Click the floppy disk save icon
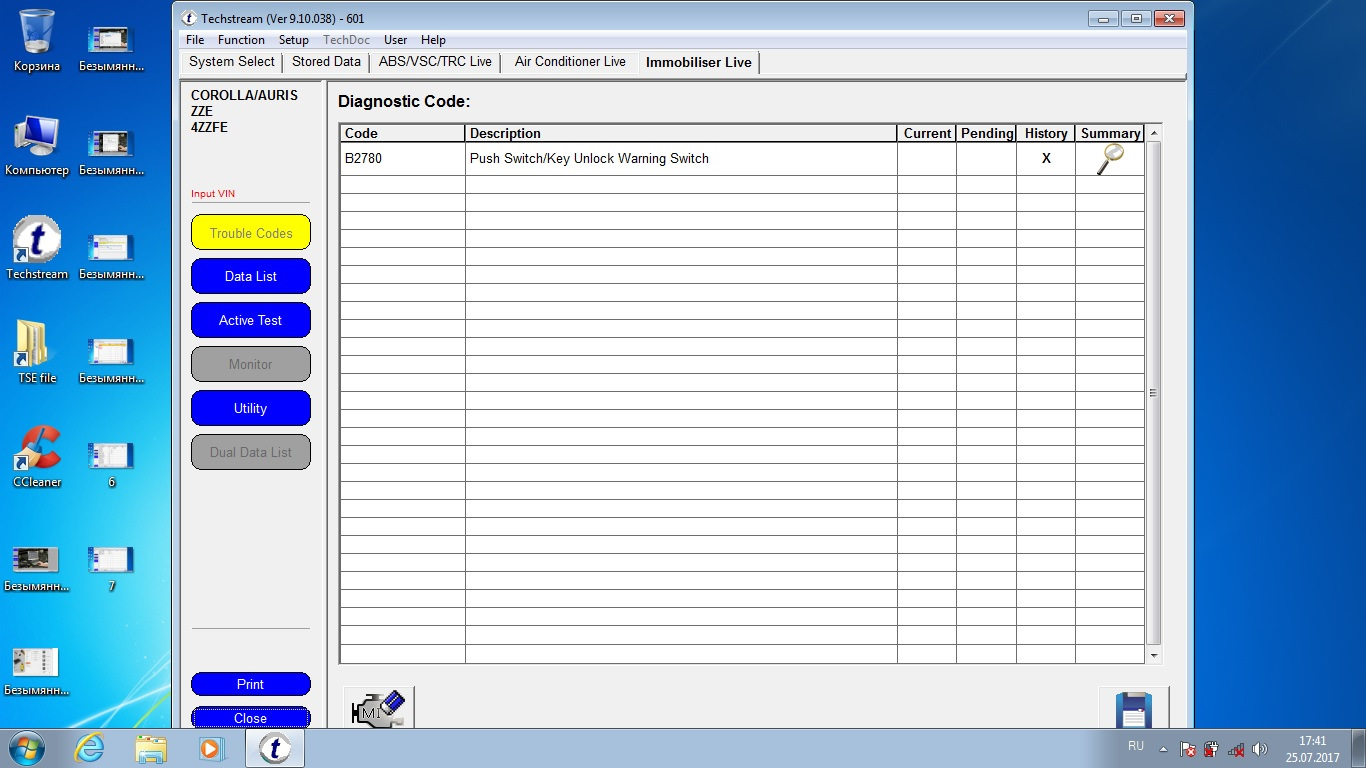Screen dimensions: 1366x768 coord(1134,708)
